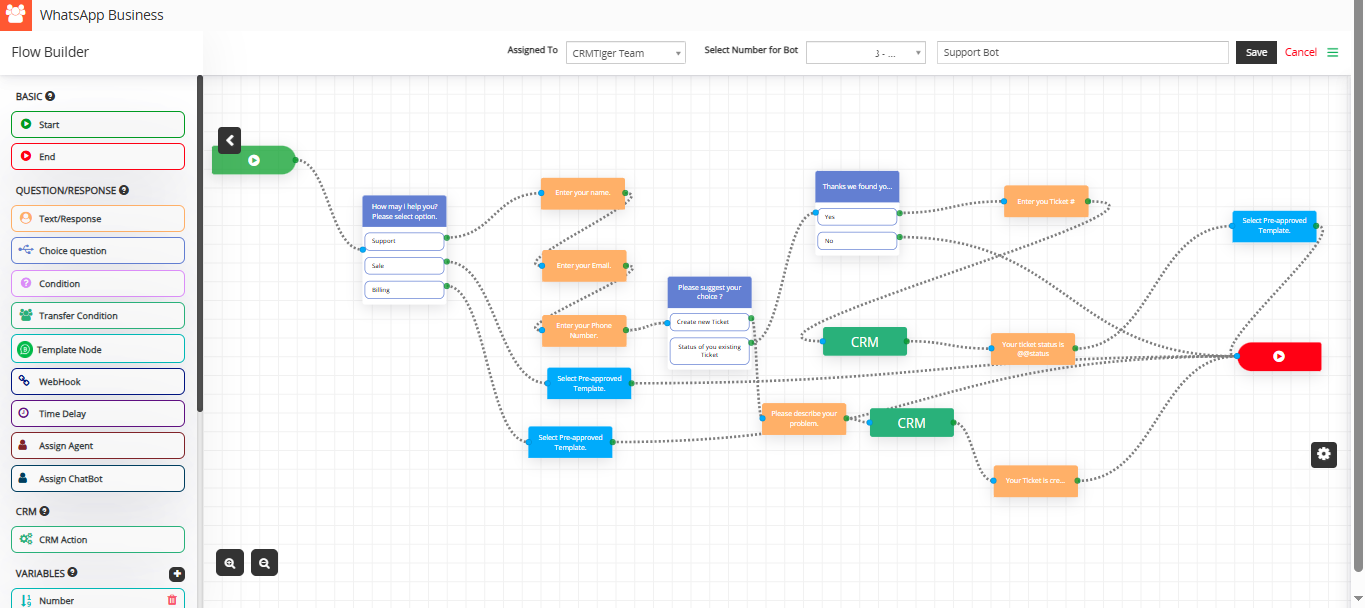Click the Support Bot name field

1082,53
